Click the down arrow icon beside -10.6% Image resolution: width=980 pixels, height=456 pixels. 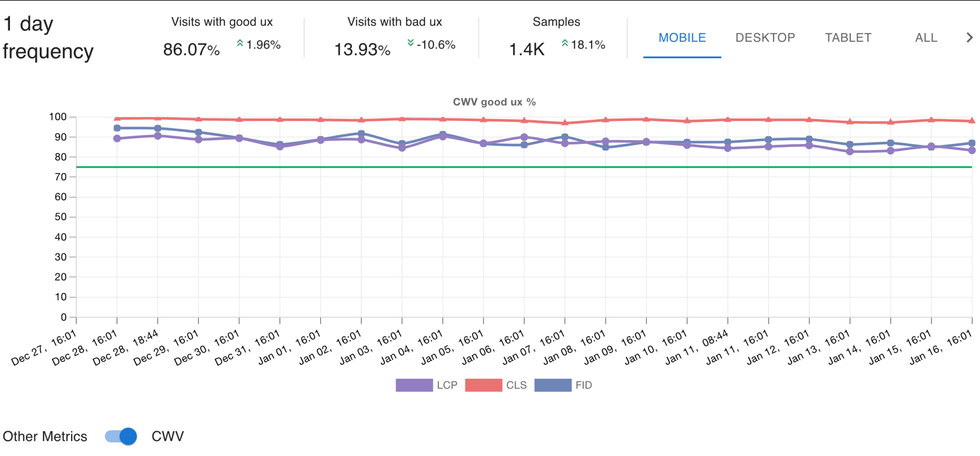(x=411, y=44)
